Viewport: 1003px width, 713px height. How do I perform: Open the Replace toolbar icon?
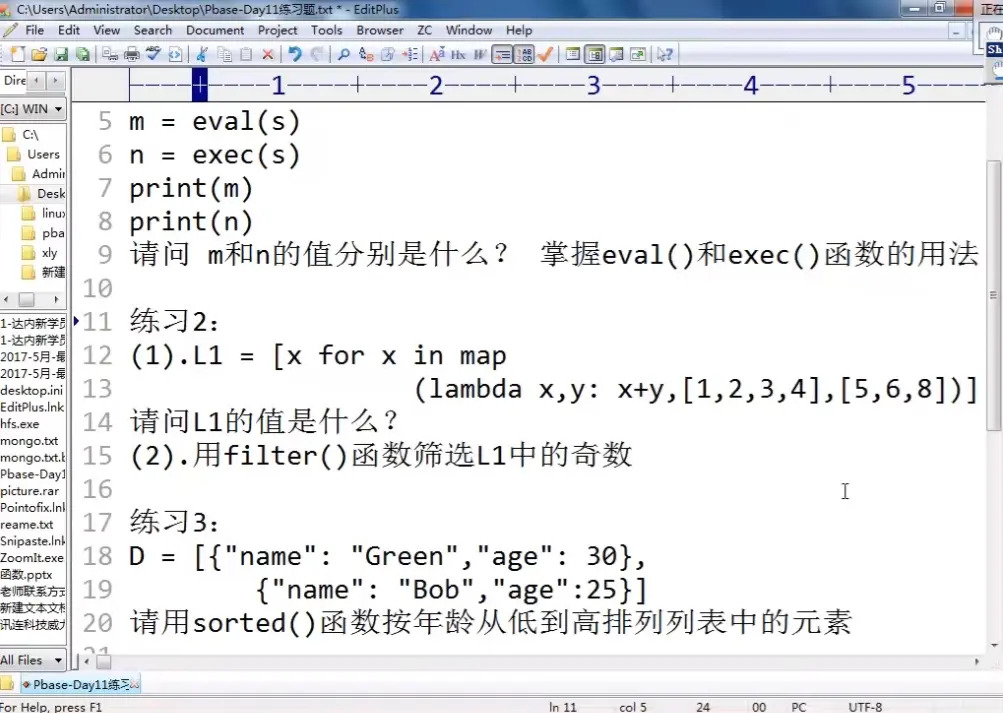pos(366,54)
